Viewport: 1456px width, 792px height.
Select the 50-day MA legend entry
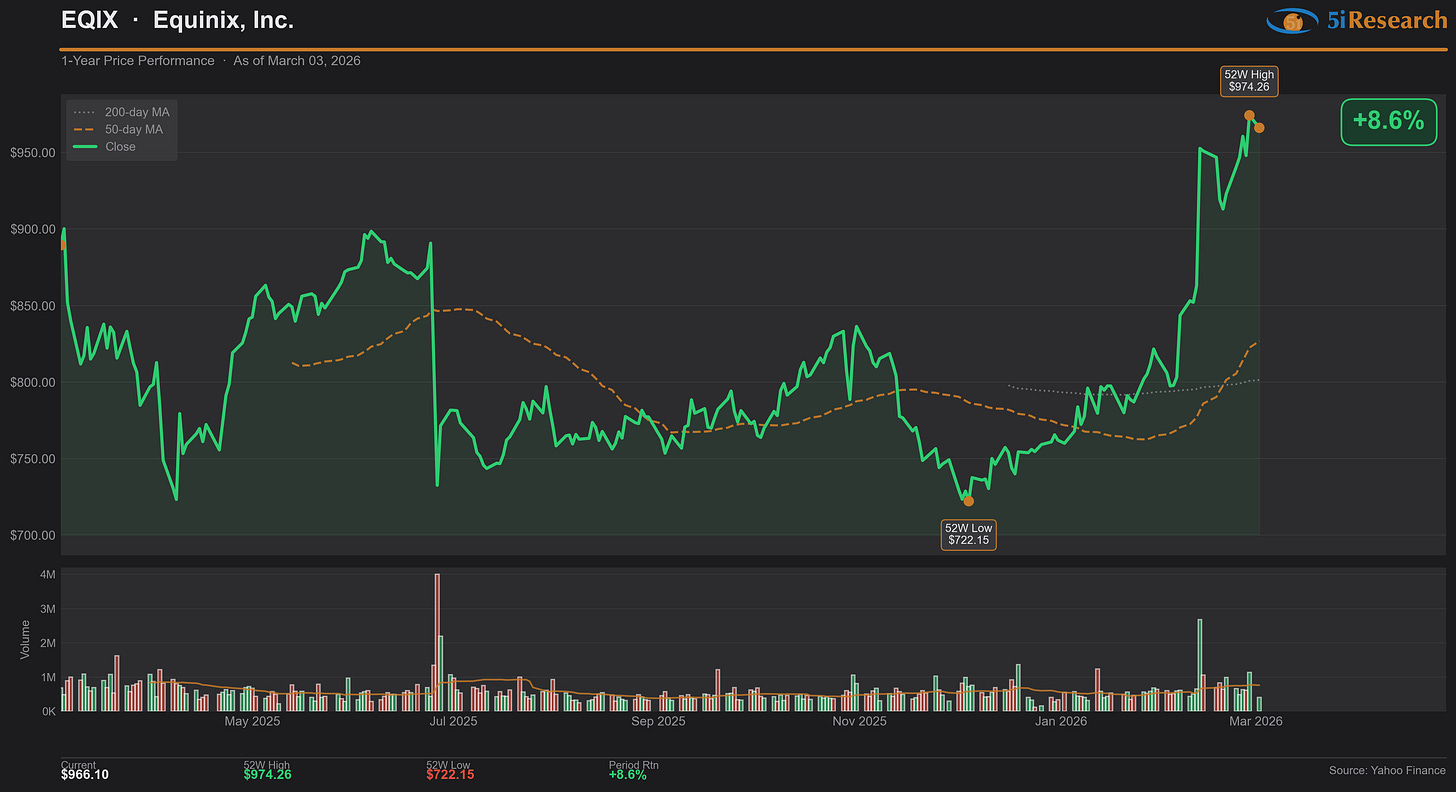tap(117, 129)
